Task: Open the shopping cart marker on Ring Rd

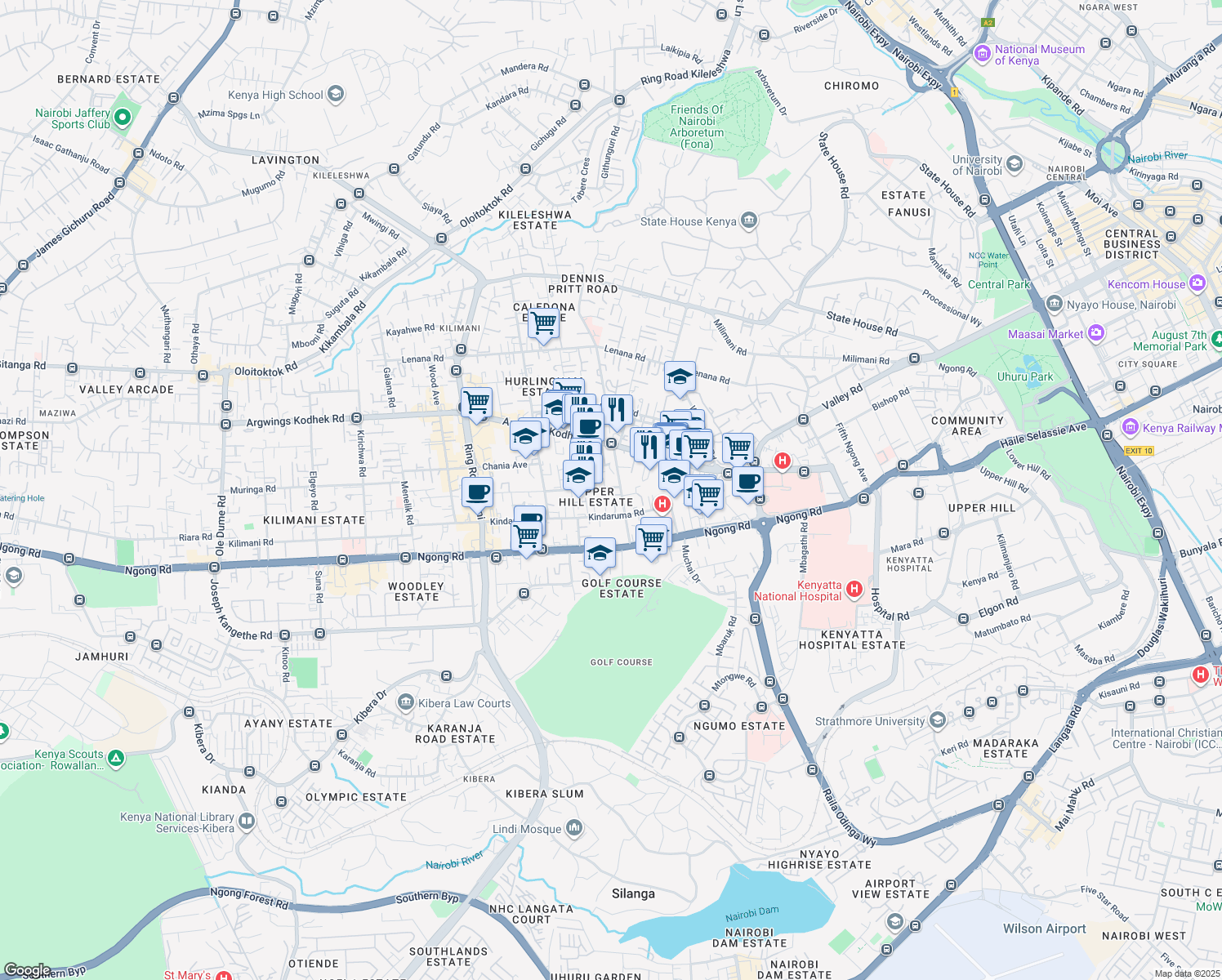Action: (x=476, y=403)
